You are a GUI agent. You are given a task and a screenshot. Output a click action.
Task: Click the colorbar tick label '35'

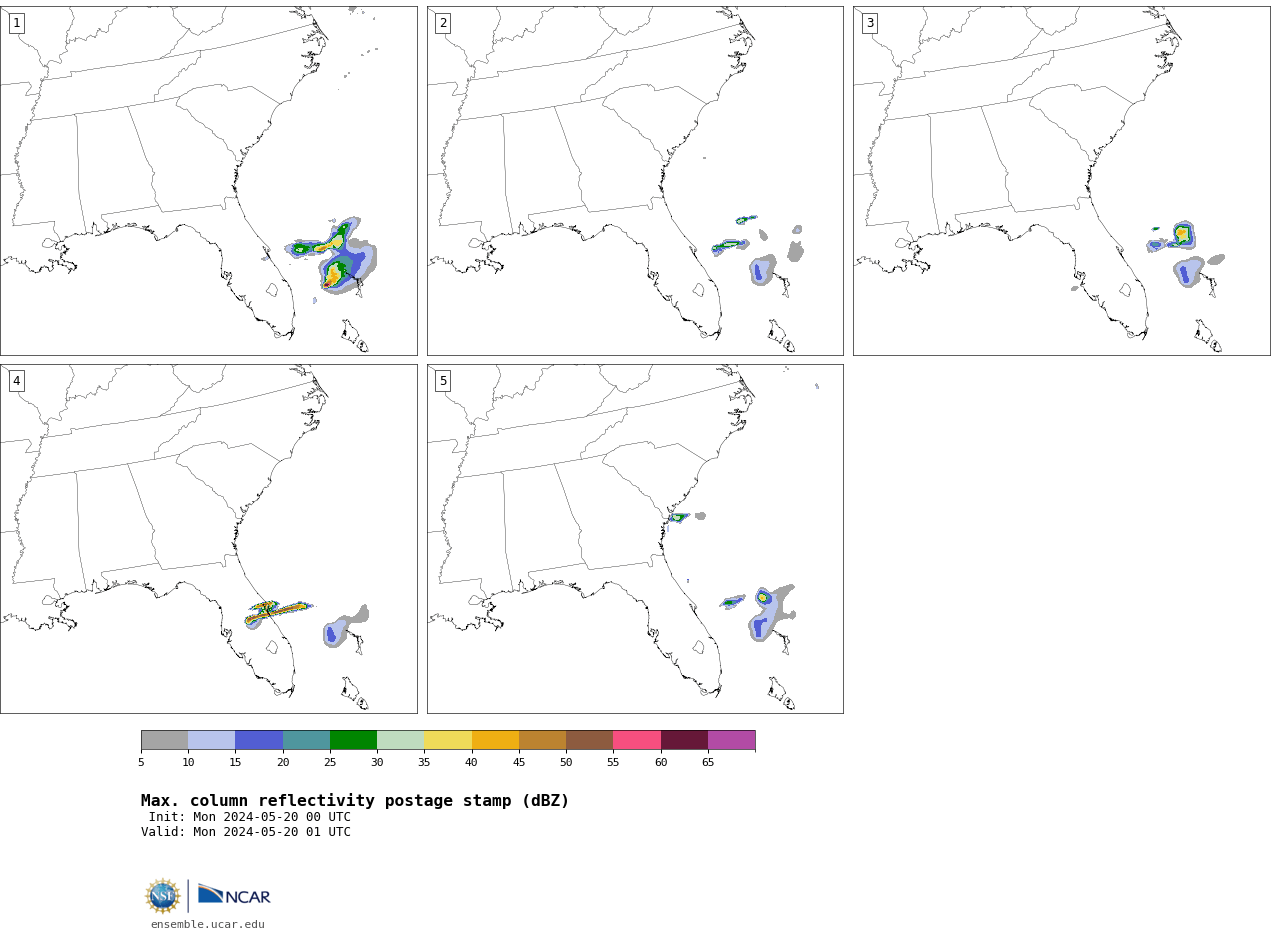coord(424,763)
